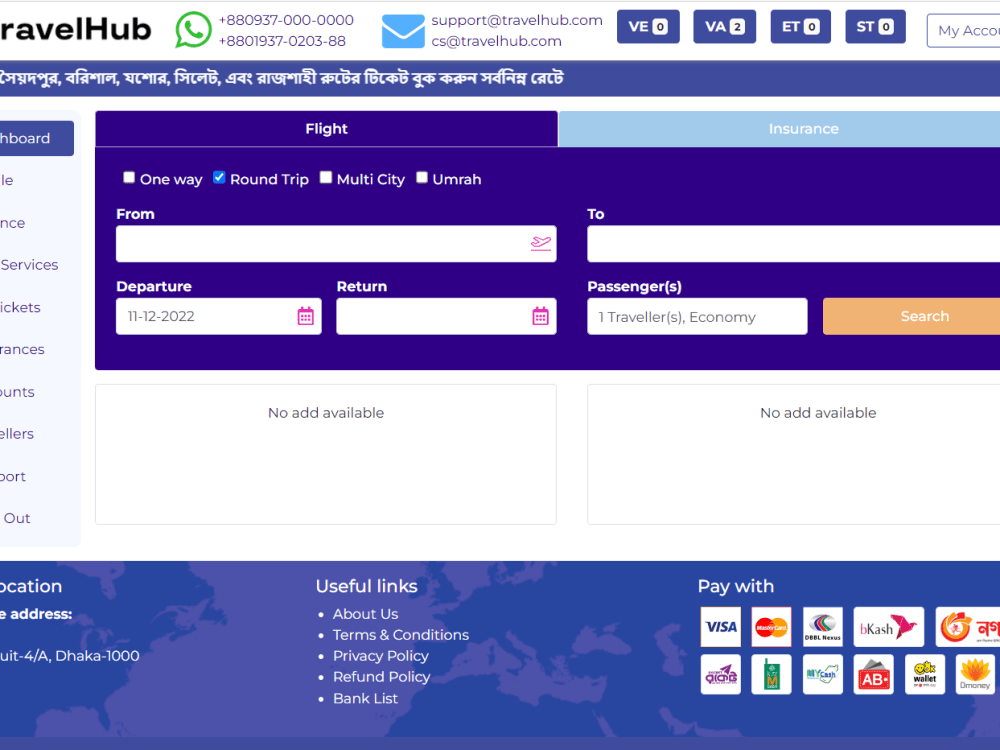This screenshot has height=750, width=1000.
Task: Open the Terms & Conditions link
Action: coord(401,635)
